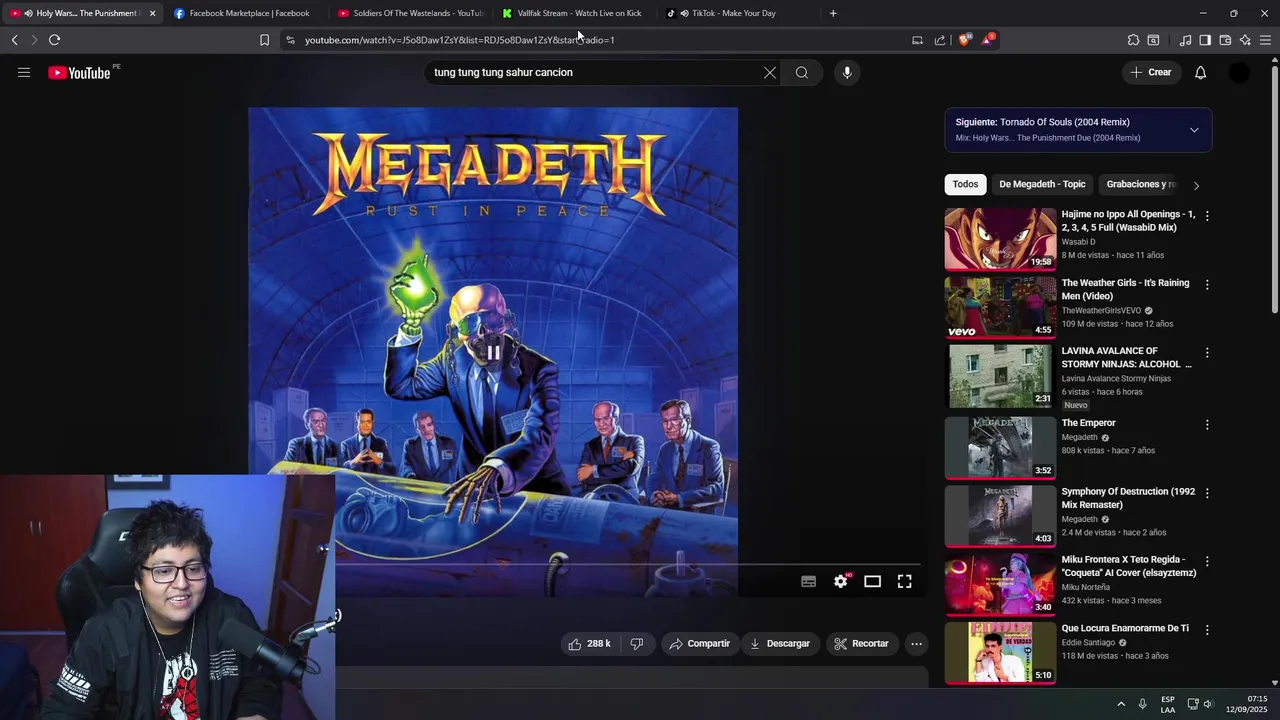Bookmark this page icon
Image resolution: width=1280 pixels, height=720 pixels.
pos(264,40)
